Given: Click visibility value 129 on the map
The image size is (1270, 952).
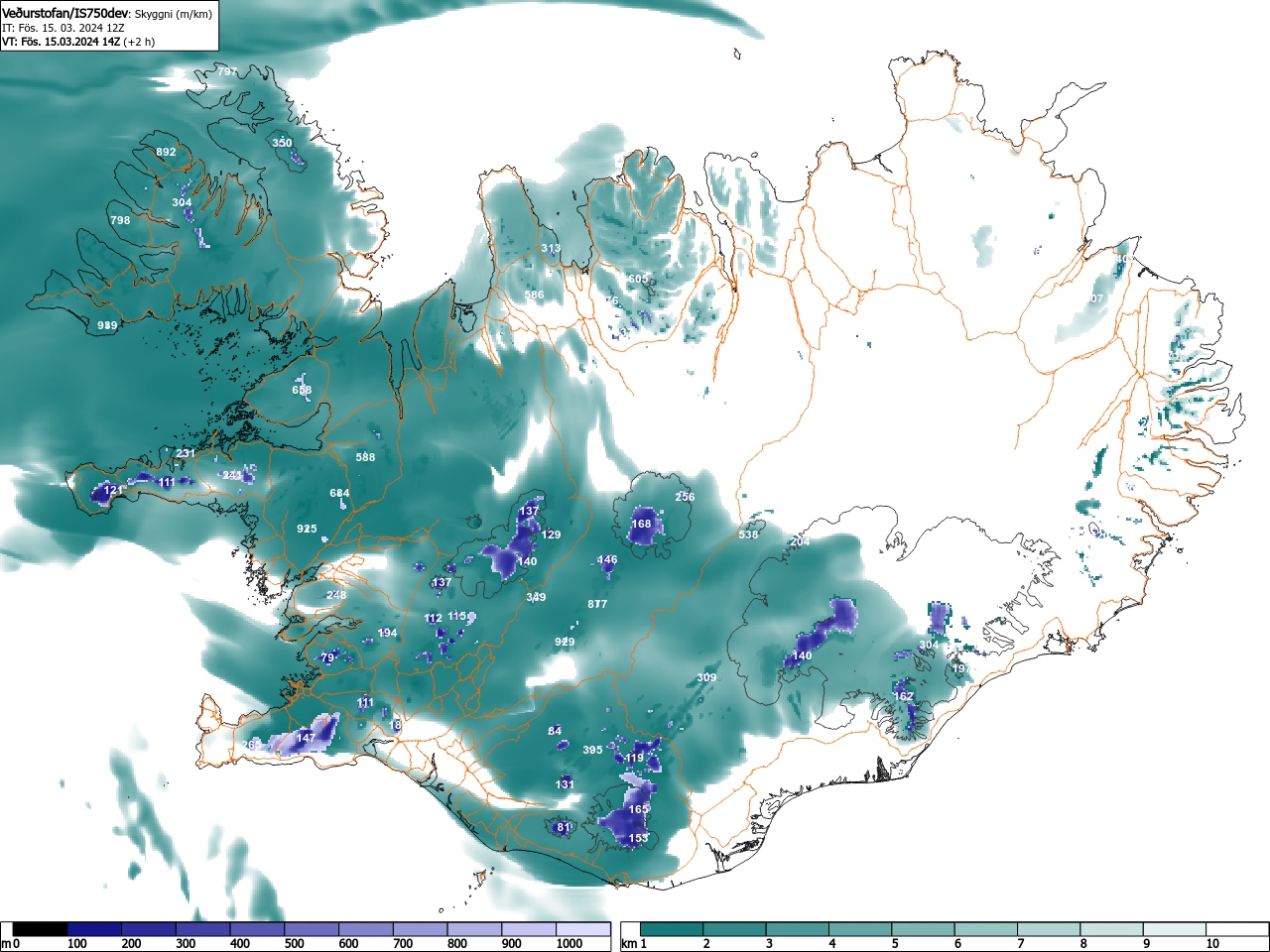Looking at the screenshot, I should [x=551, y=535].
